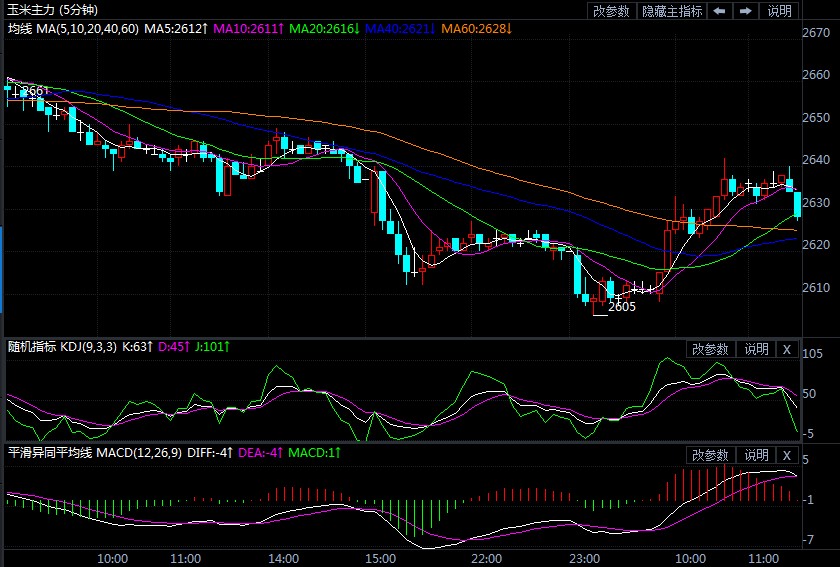This screenshot has width=840, height=567.
Task: Select the 平滑异同平均线 MACD(12,26,9) label
Action: [x=92, y=453]
